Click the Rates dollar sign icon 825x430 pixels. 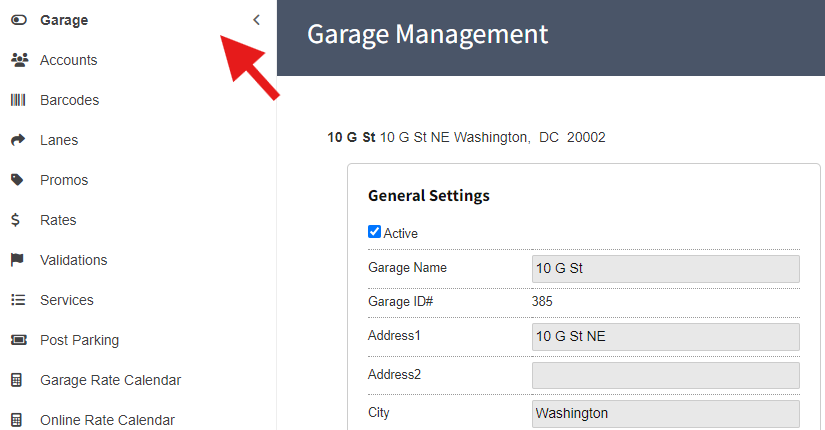16,220
